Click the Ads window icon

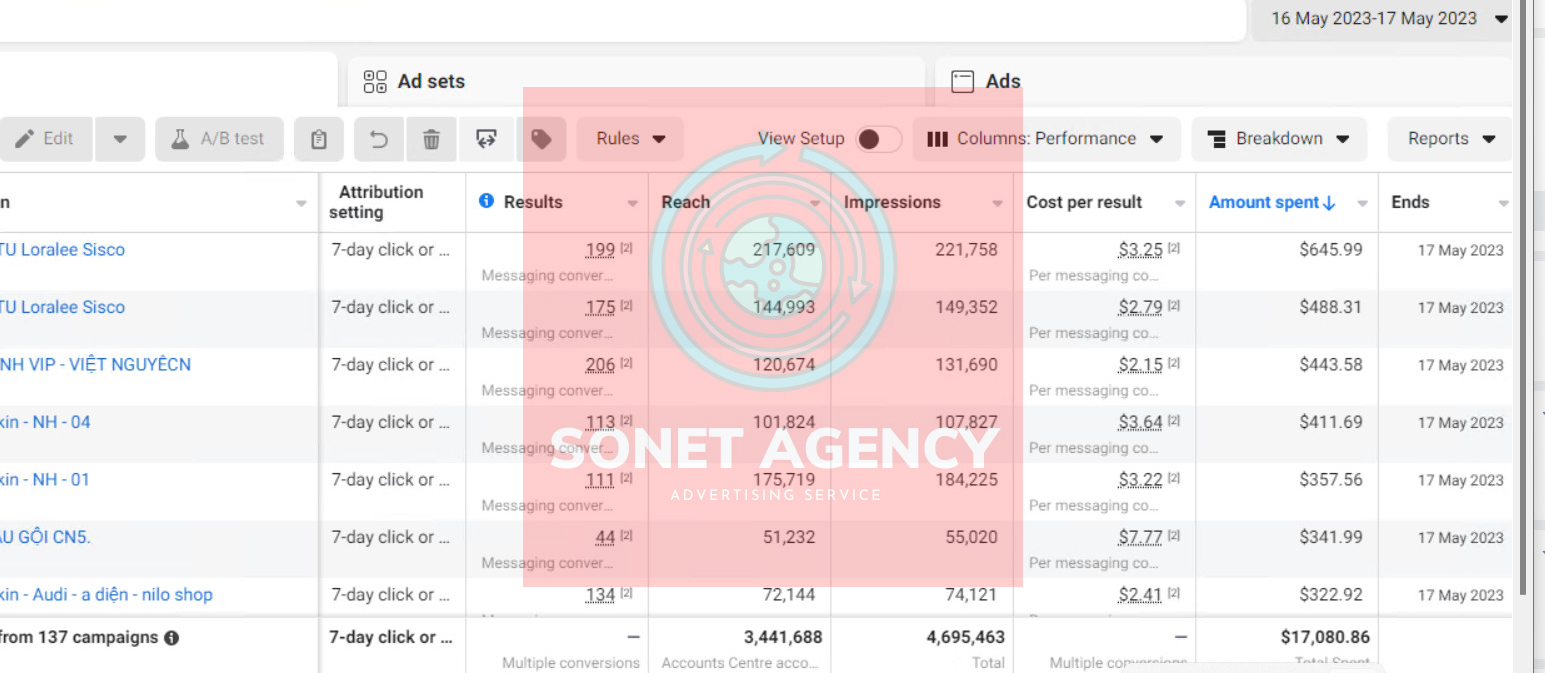(962, 82)
